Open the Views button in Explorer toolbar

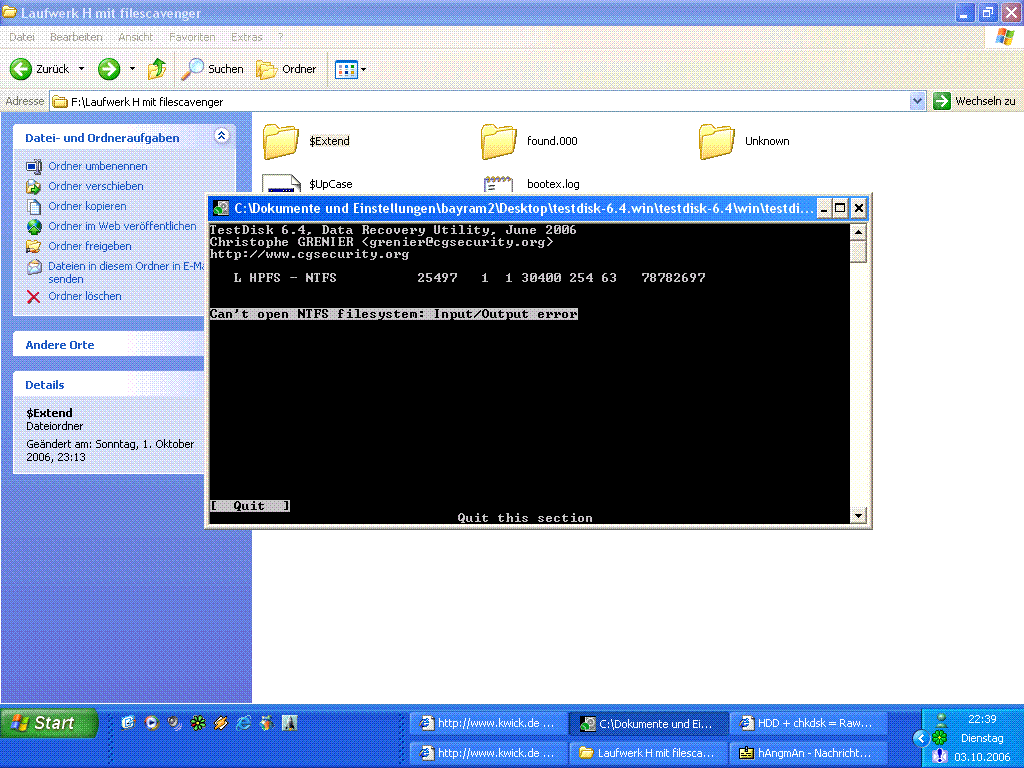pos(345,69)
